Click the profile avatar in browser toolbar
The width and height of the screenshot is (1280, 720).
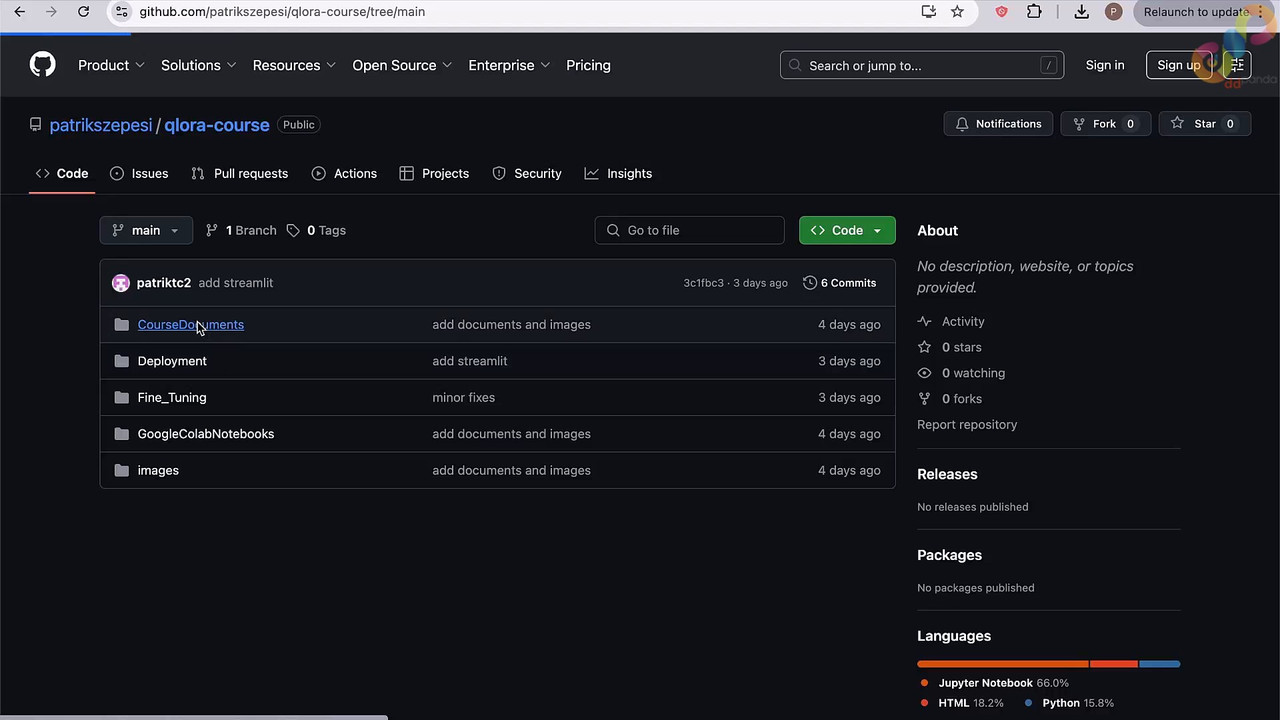pyautogui.click(x=1113, y=12)
